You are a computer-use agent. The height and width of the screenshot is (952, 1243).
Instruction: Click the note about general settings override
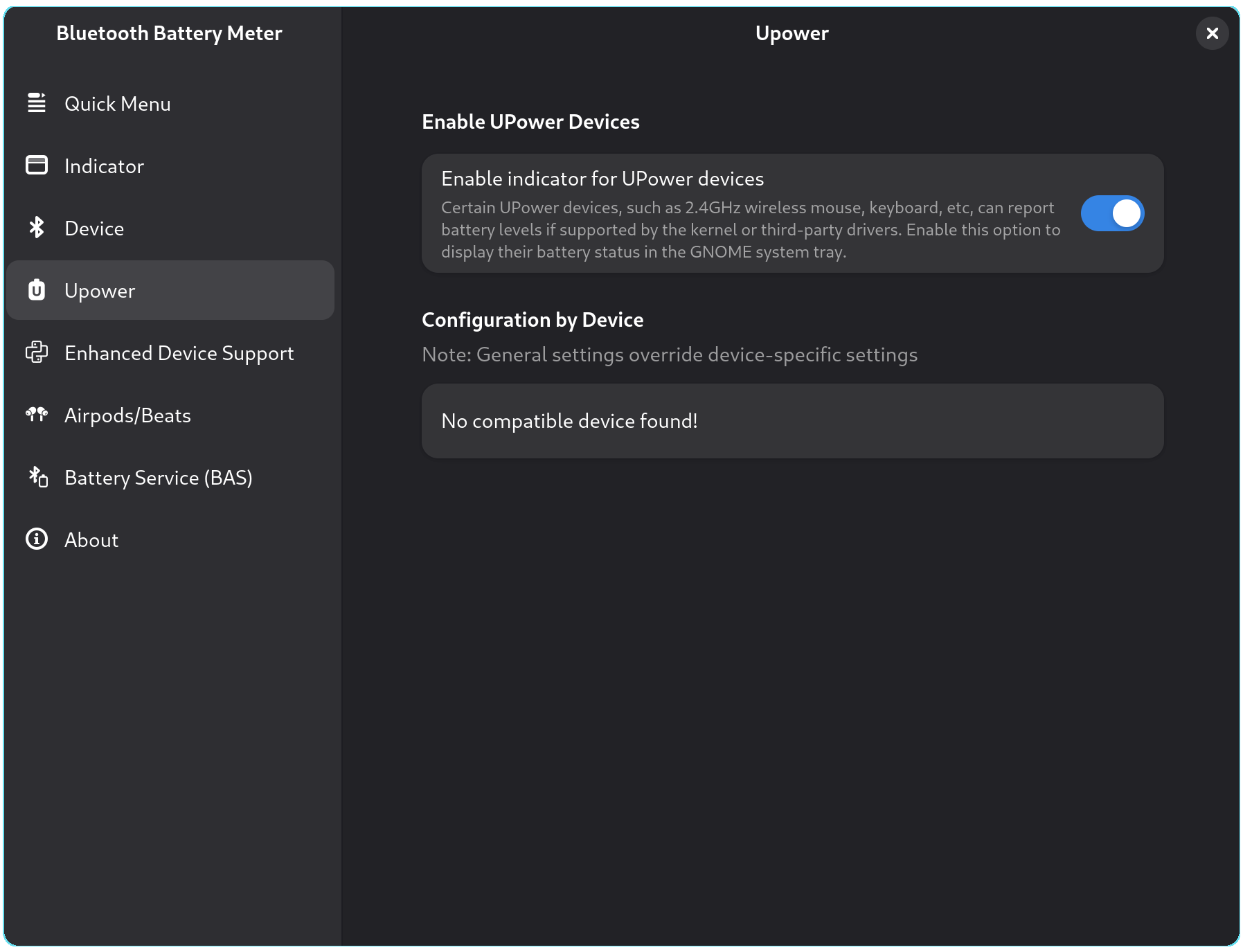tap(670, 354)
